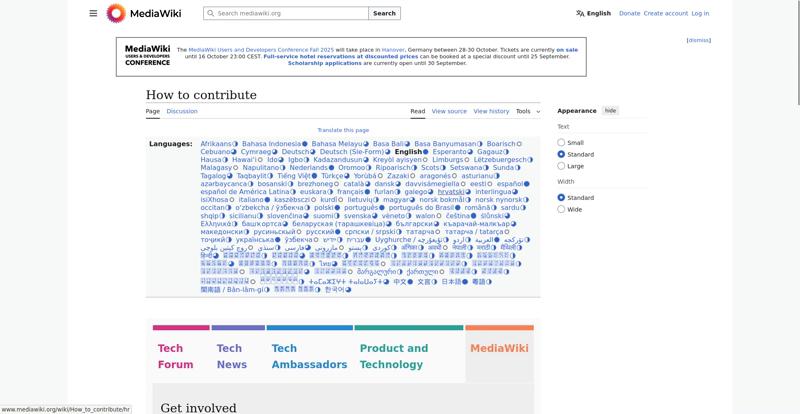Image resolution: width=800 pixels, height=414 pixels.
Task: Click the Search button
Action: pyautogui.click(x=384, y=13)
